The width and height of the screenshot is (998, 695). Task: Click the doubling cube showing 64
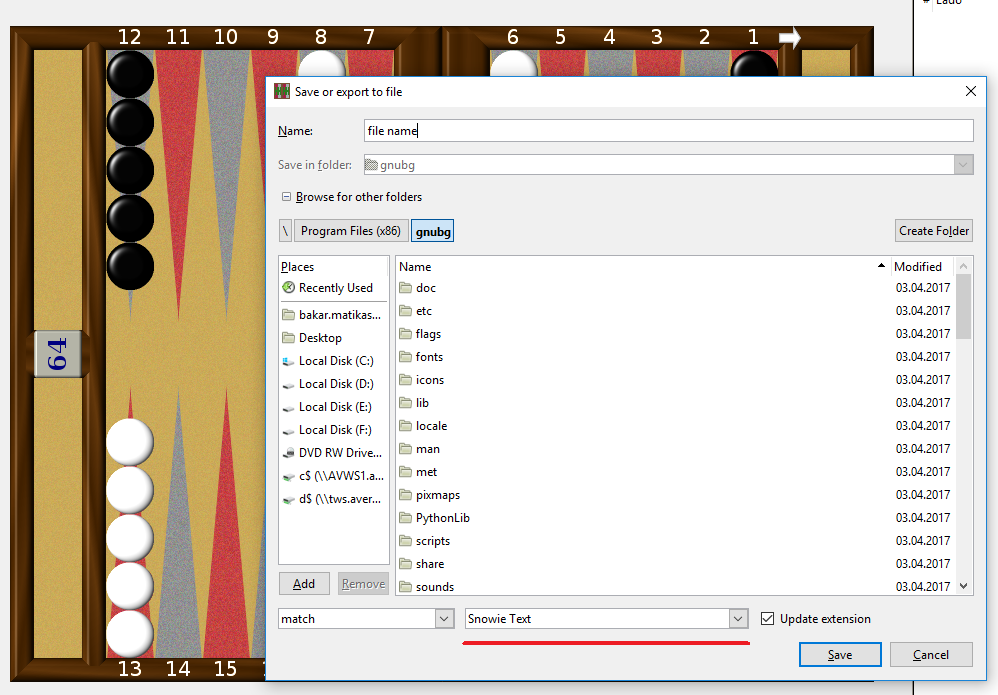tap(58, 353)
